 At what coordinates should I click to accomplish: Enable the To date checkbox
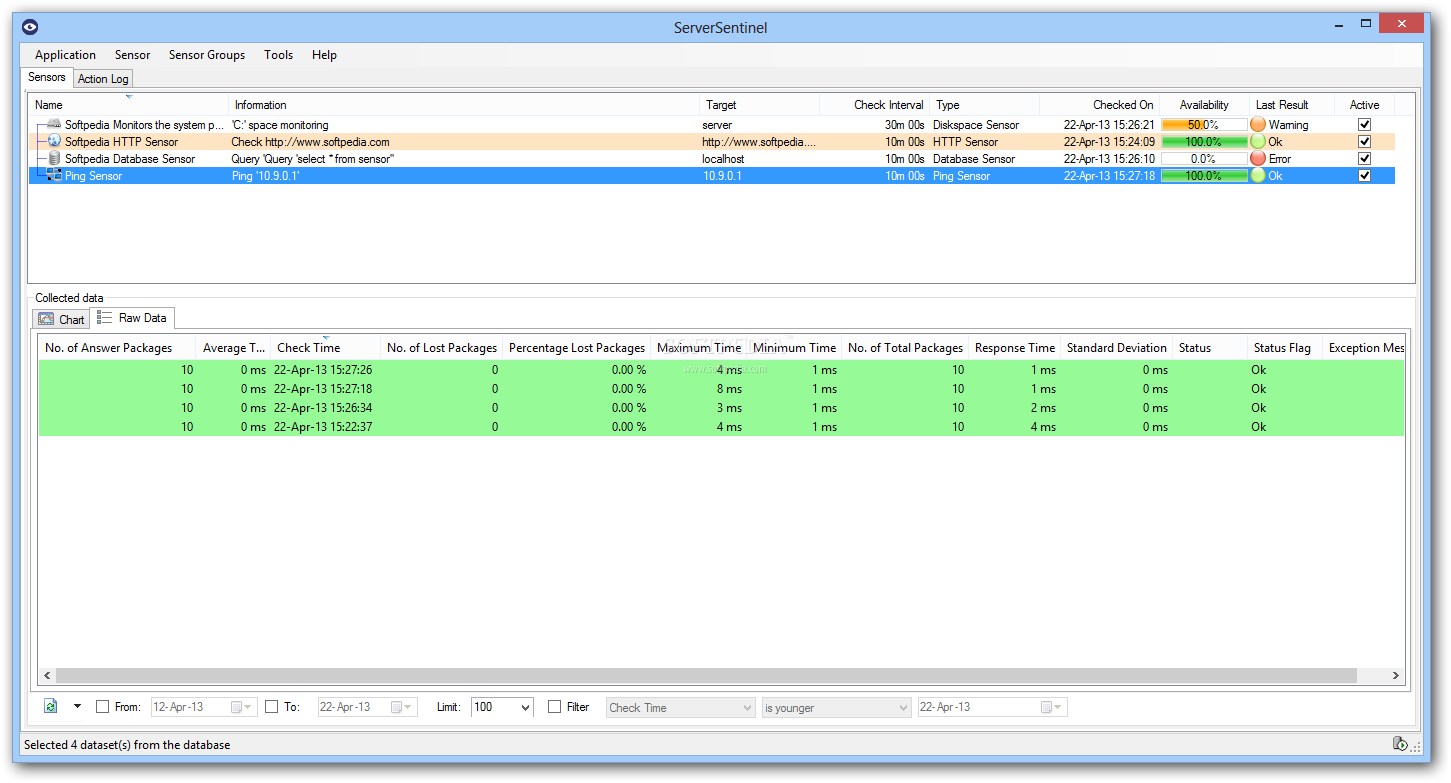[272, 707]
